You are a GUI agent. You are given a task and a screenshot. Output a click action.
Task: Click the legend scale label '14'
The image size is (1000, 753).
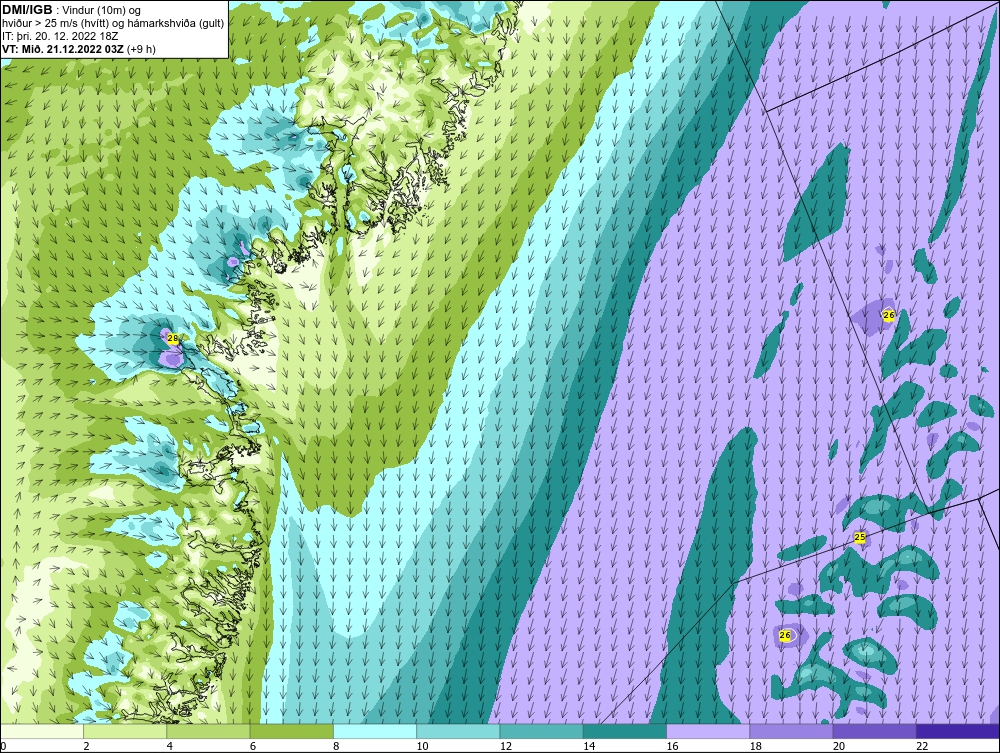click(x=589, y=747)
